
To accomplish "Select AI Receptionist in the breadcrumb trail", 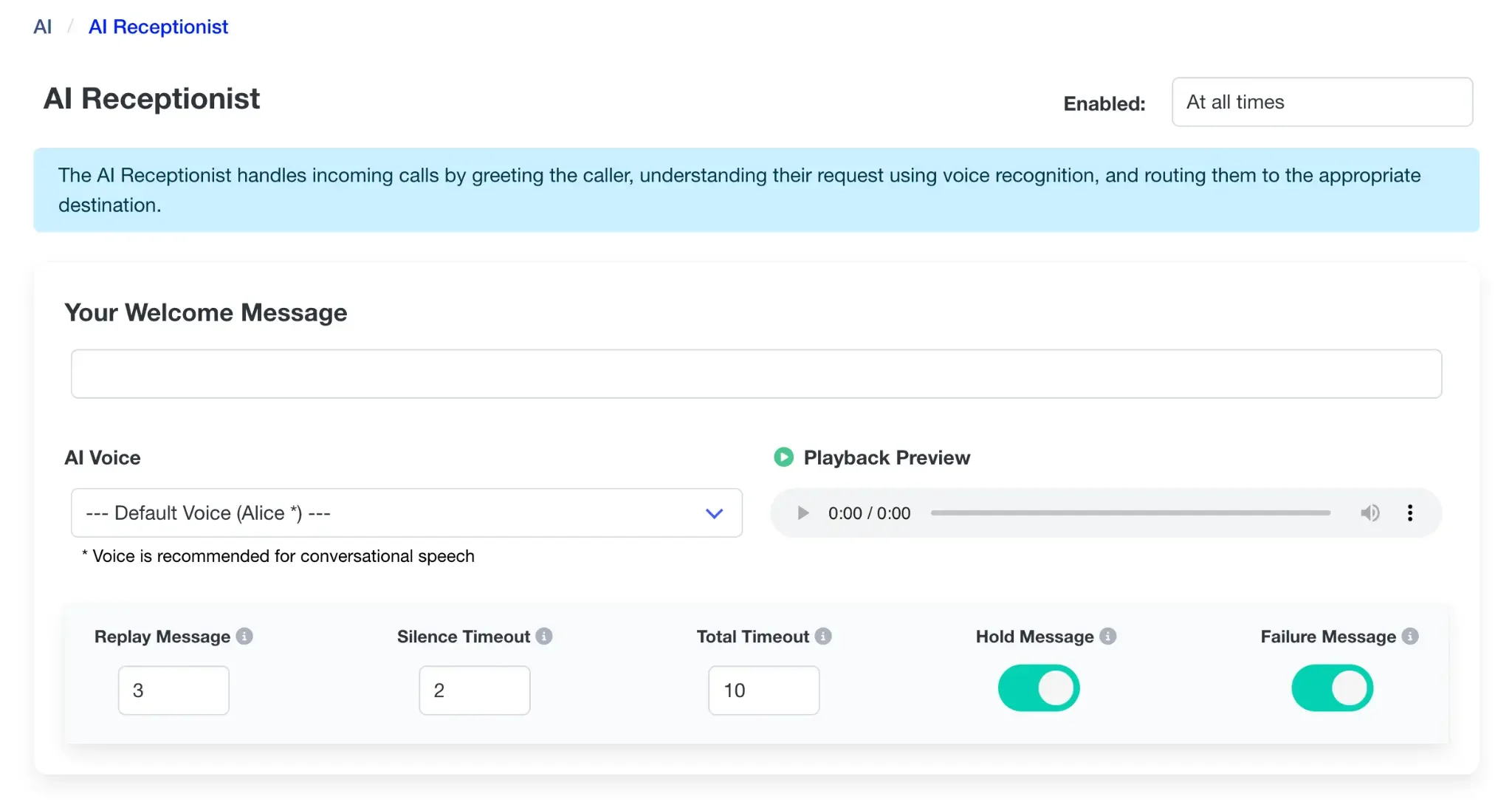I will tap(158, 27).
